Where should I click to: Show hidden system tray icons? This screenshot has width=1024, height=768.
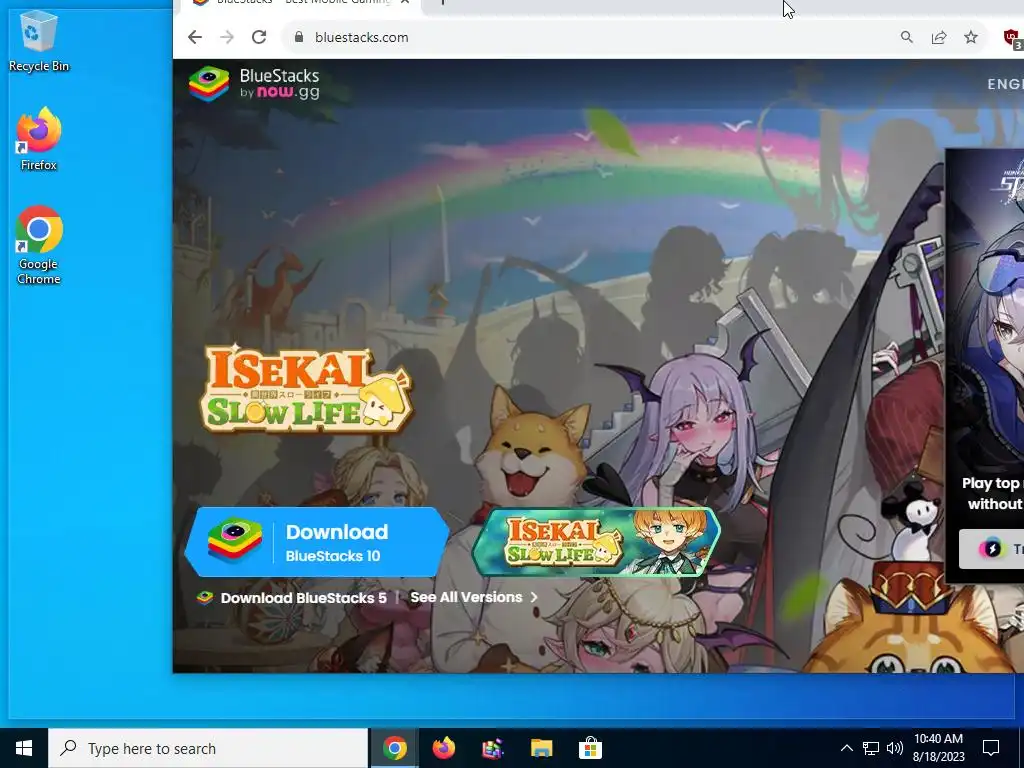coord(846,748)
